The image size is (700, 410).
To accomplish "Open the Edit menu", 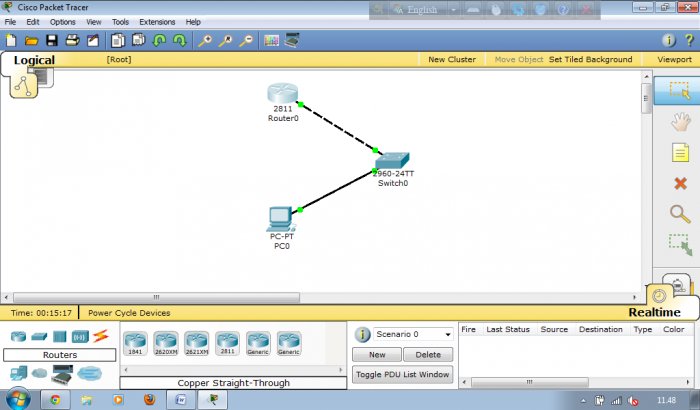I will (33, 22).
